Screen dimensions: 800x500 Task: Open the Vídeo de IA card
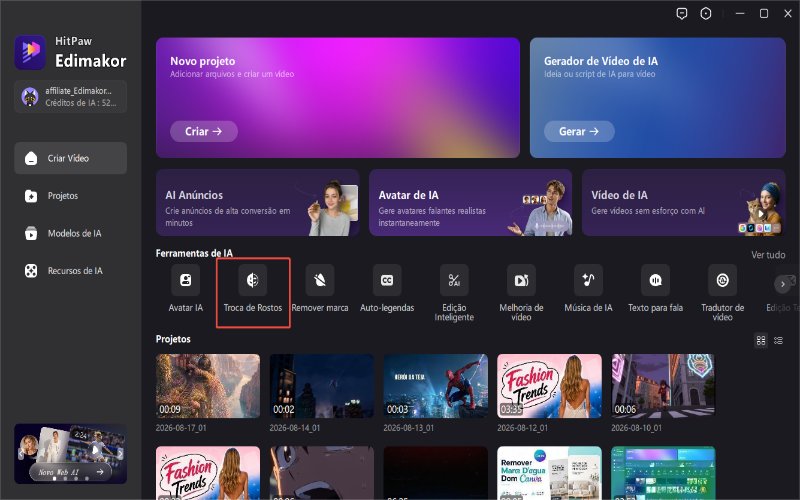click(684, 203)
